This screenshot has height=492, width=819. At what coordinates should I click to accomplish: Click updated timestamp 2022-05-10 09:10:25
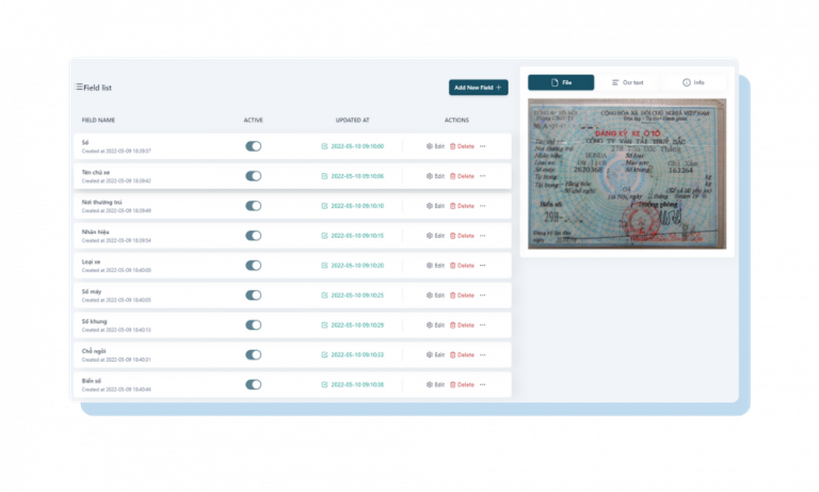(x=357, y=295)
